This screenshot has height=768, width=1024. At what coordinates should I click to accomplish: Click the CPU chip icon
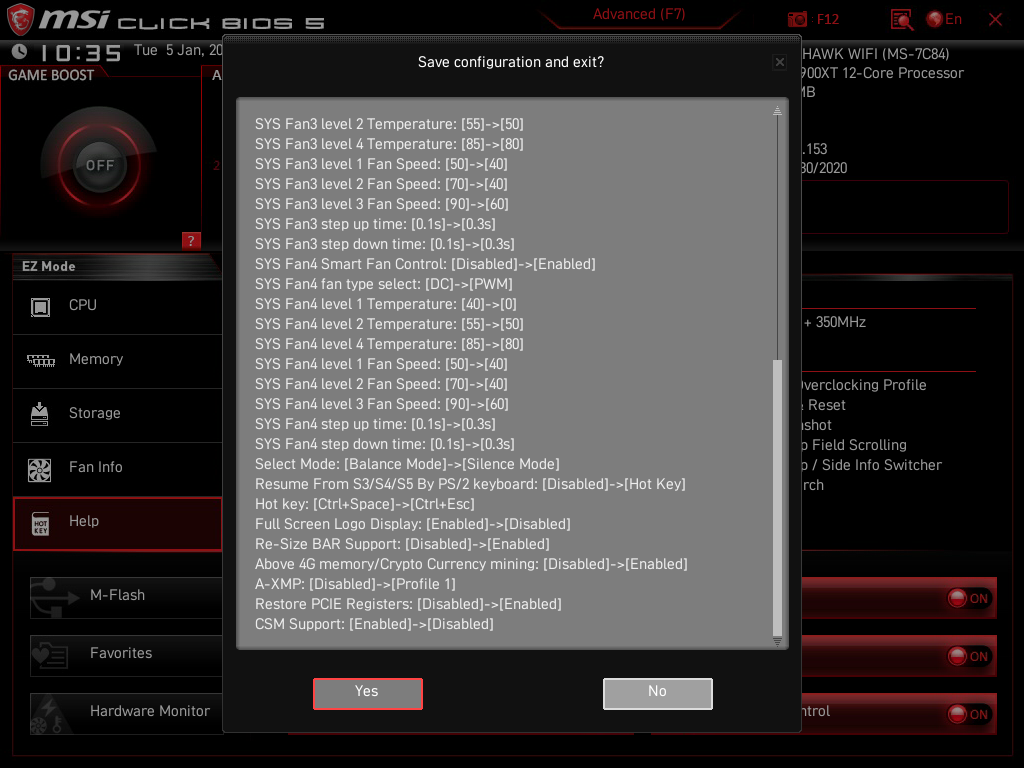tap(40, 306)
